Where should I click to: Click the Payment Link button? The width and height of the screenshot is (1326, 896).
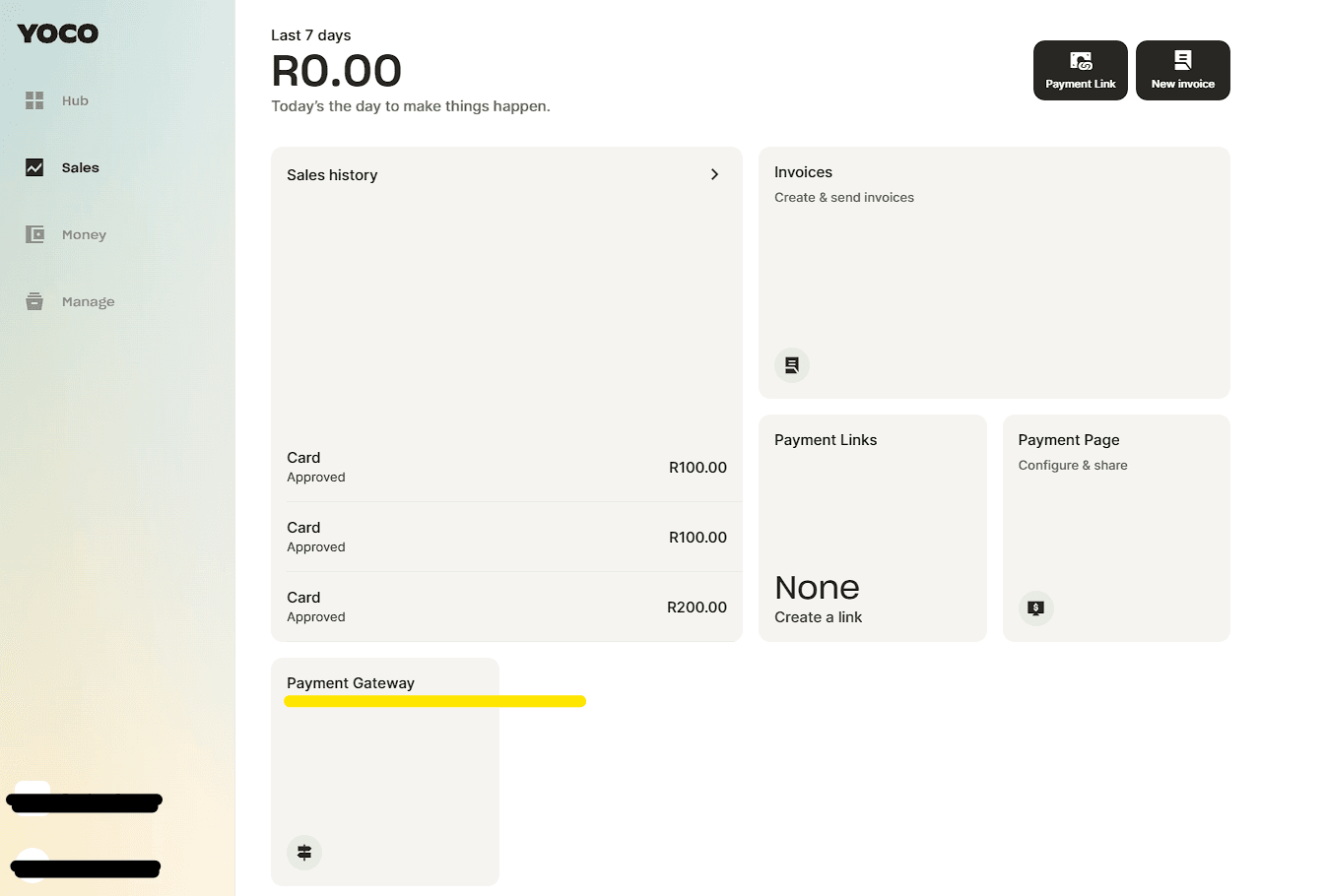1080,70
